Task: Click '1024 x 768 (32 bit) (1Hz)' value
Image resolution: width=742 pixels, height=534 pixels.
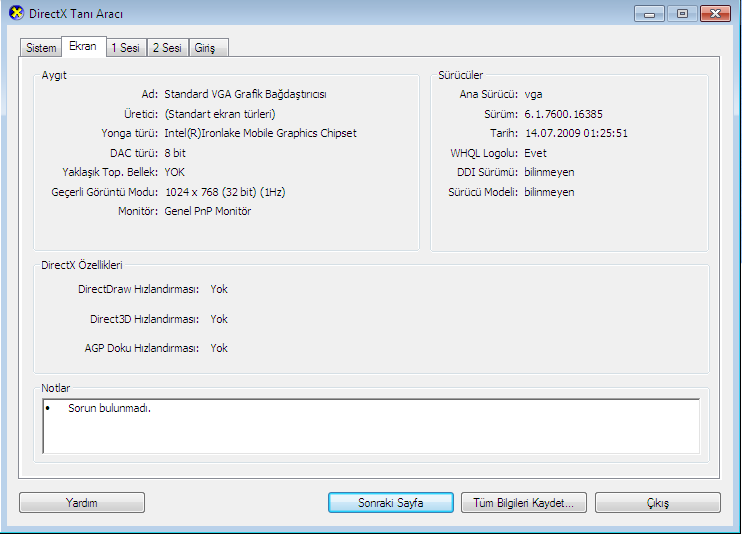Action: [225, 192]
